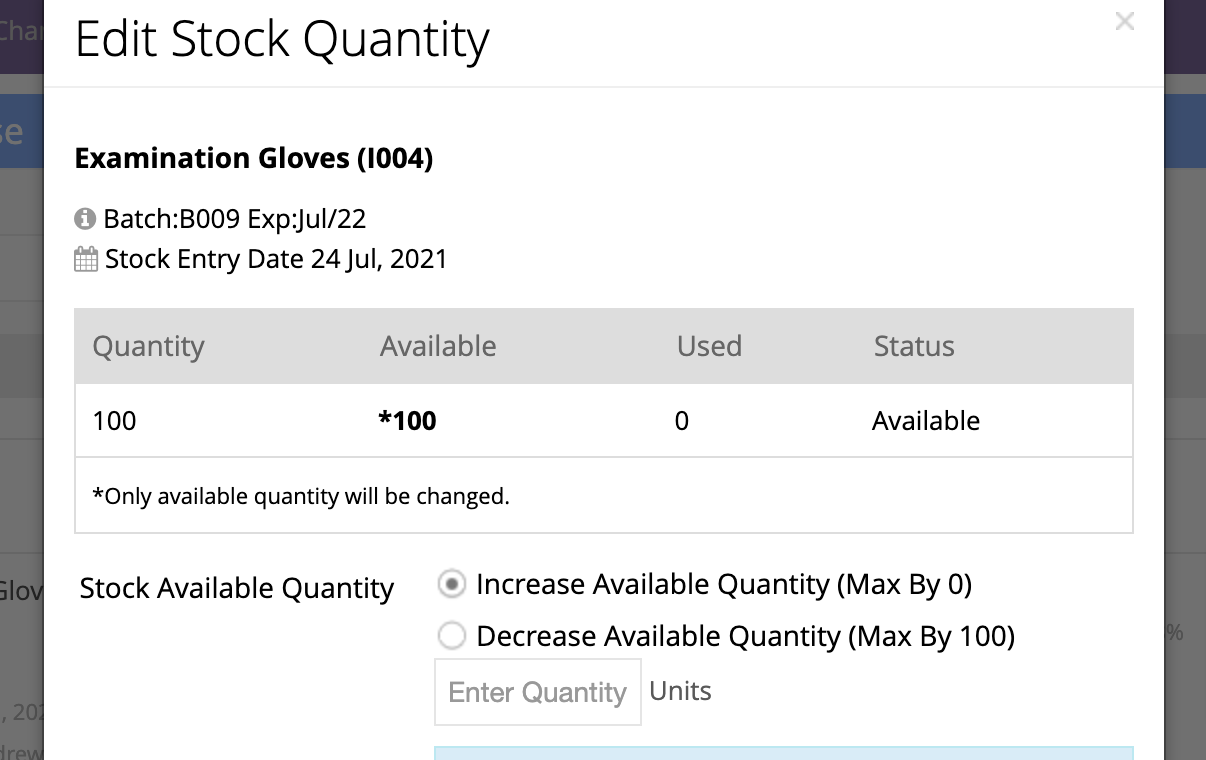Click the Quantity column header
Screen dimensions: 1206x760
point(148,346)
